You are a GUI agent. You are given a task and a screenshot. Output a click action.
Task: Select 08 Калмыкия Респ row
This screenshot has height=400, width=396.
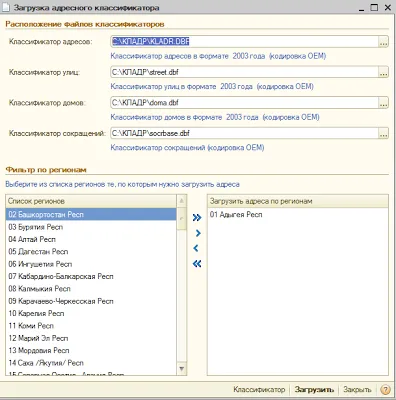tap(91, 289)
